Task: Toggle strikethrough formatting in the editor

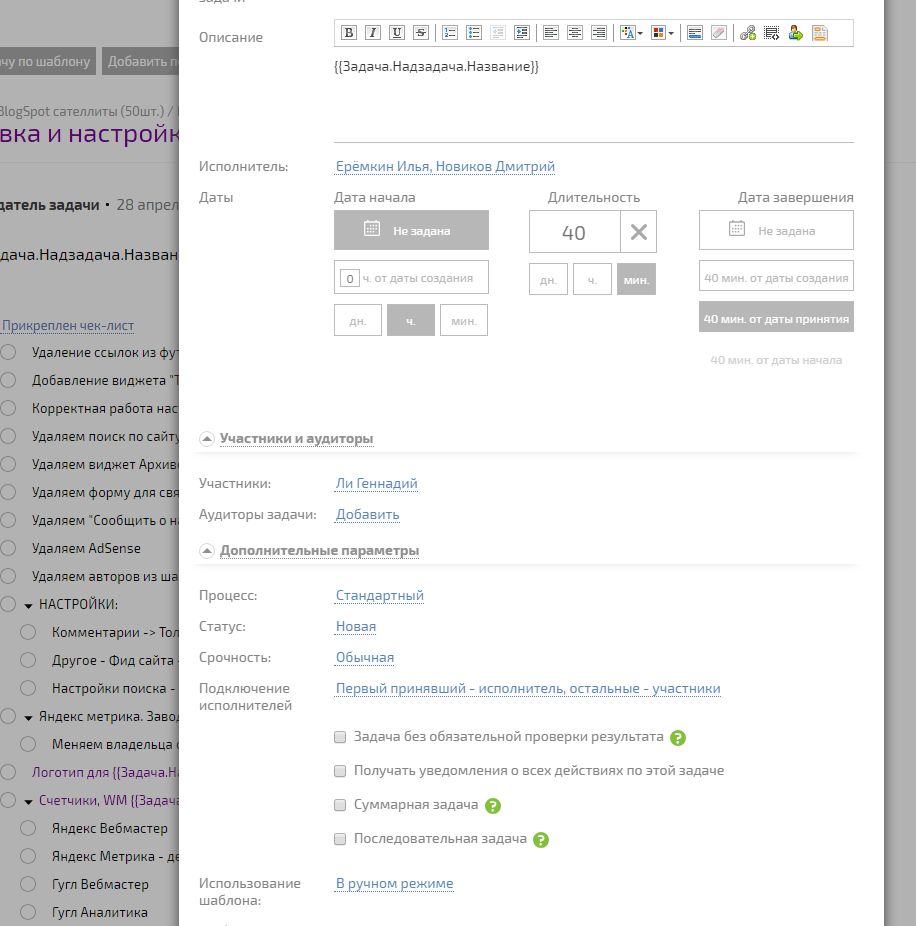Action: [x=420, y=33]
